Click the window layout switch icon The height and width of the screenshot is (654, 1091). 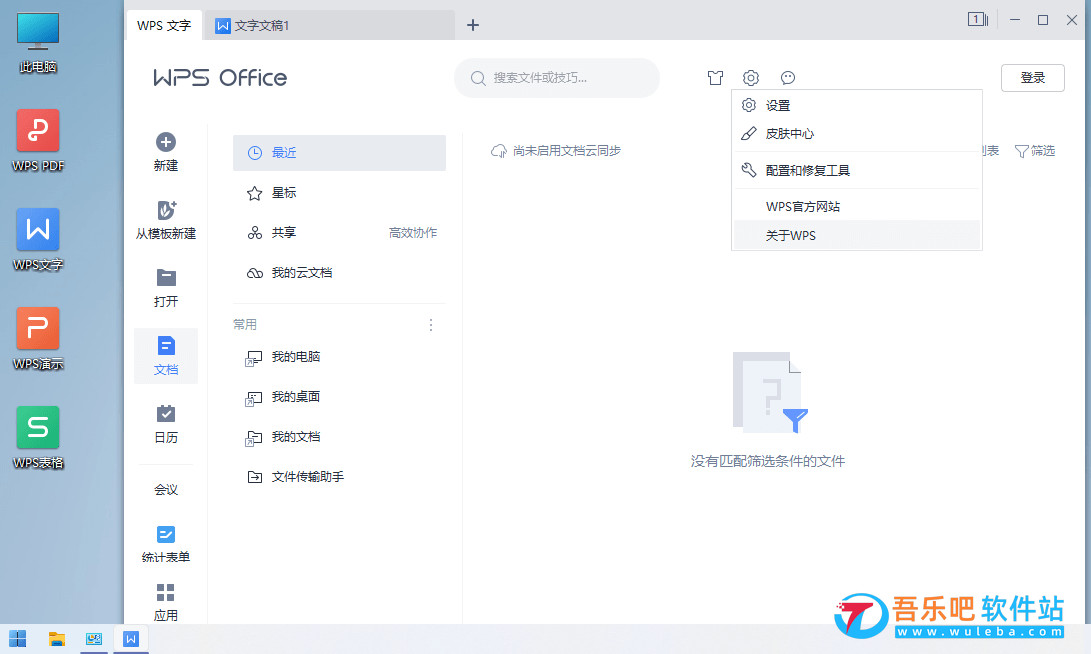[x=978, y=19]
